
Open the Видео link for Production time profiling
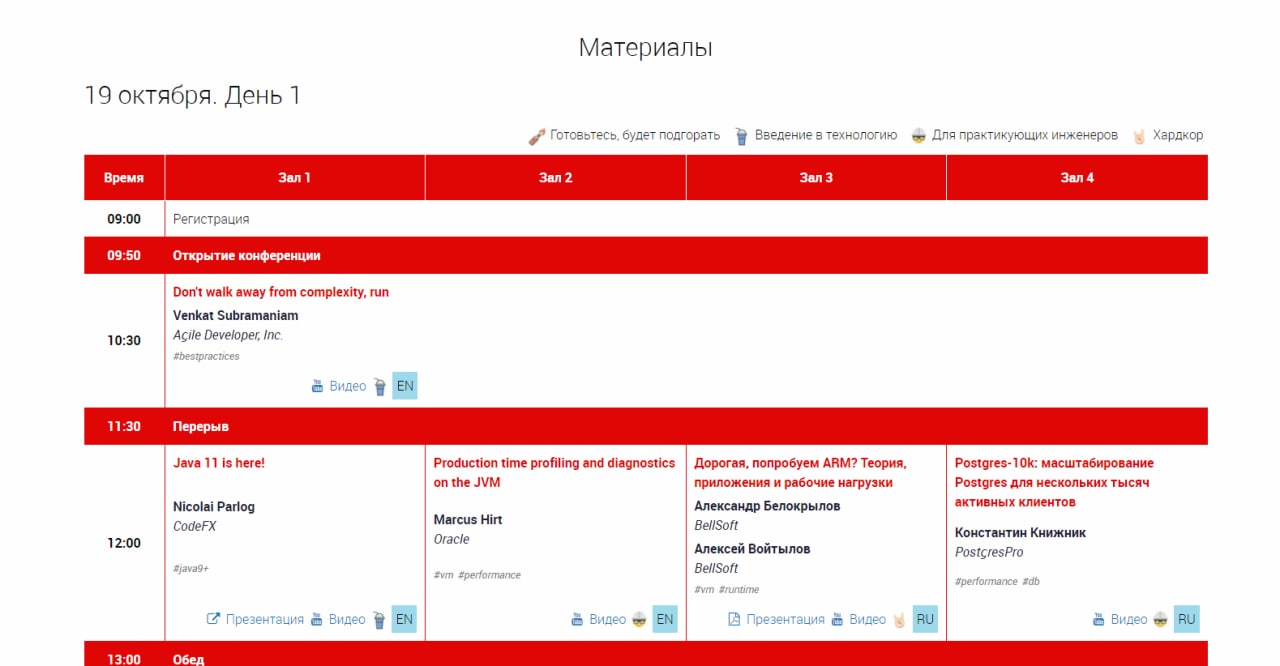[608, 619]
